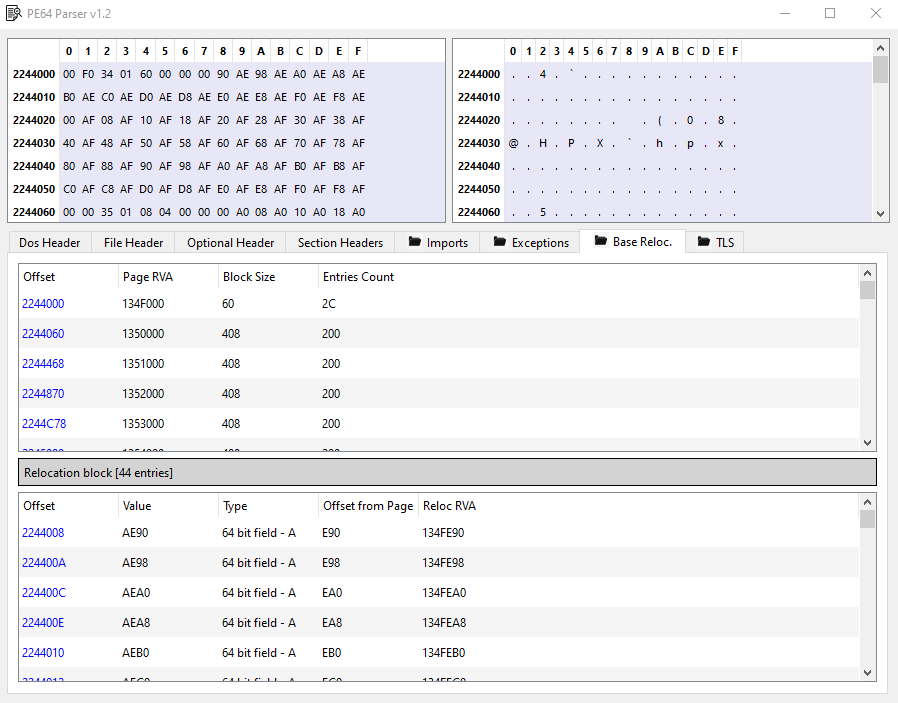Select block offset 2244060 link

coord(43,334)
